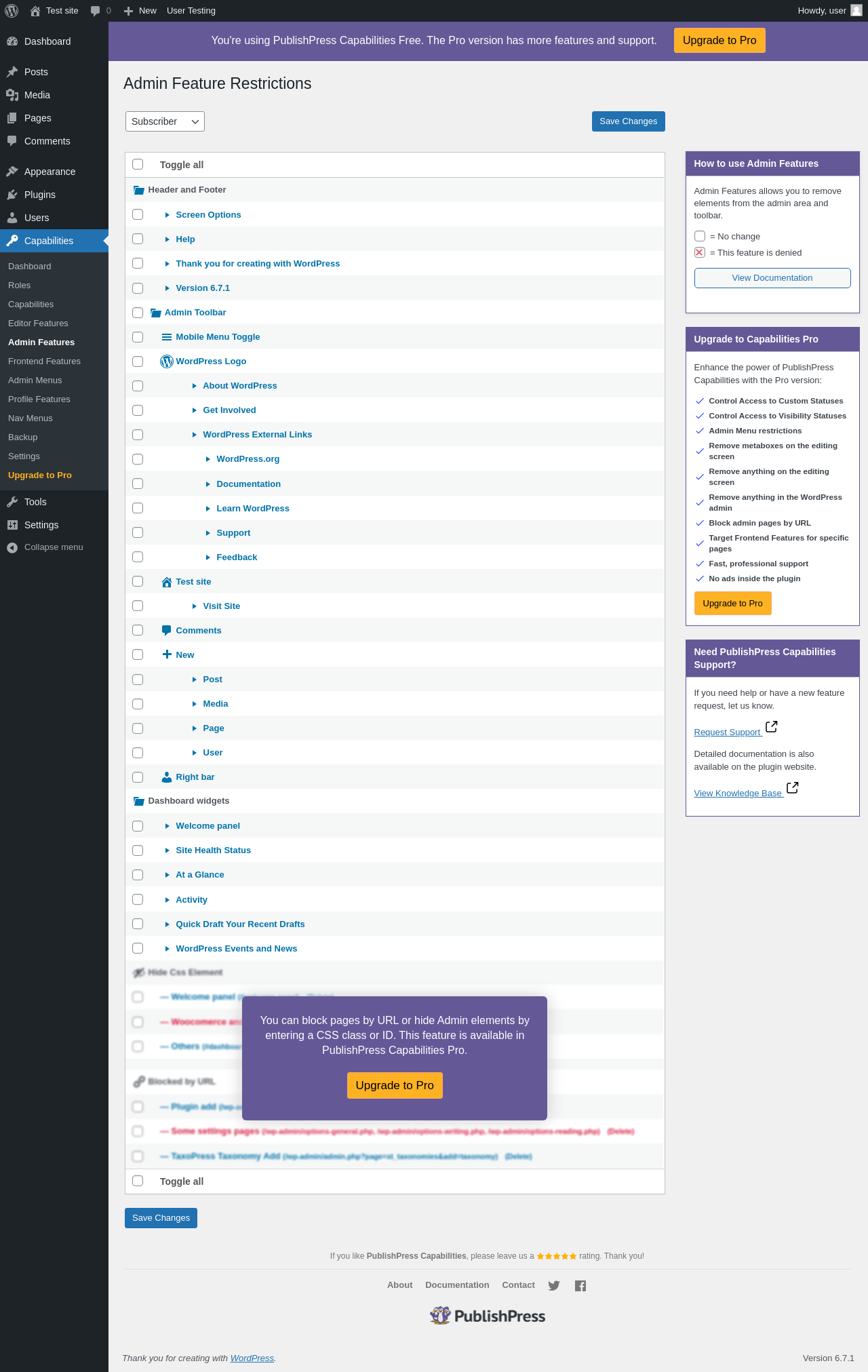
Task: Click the PublishPress logo in the footer
Action: pos(487,1316)
